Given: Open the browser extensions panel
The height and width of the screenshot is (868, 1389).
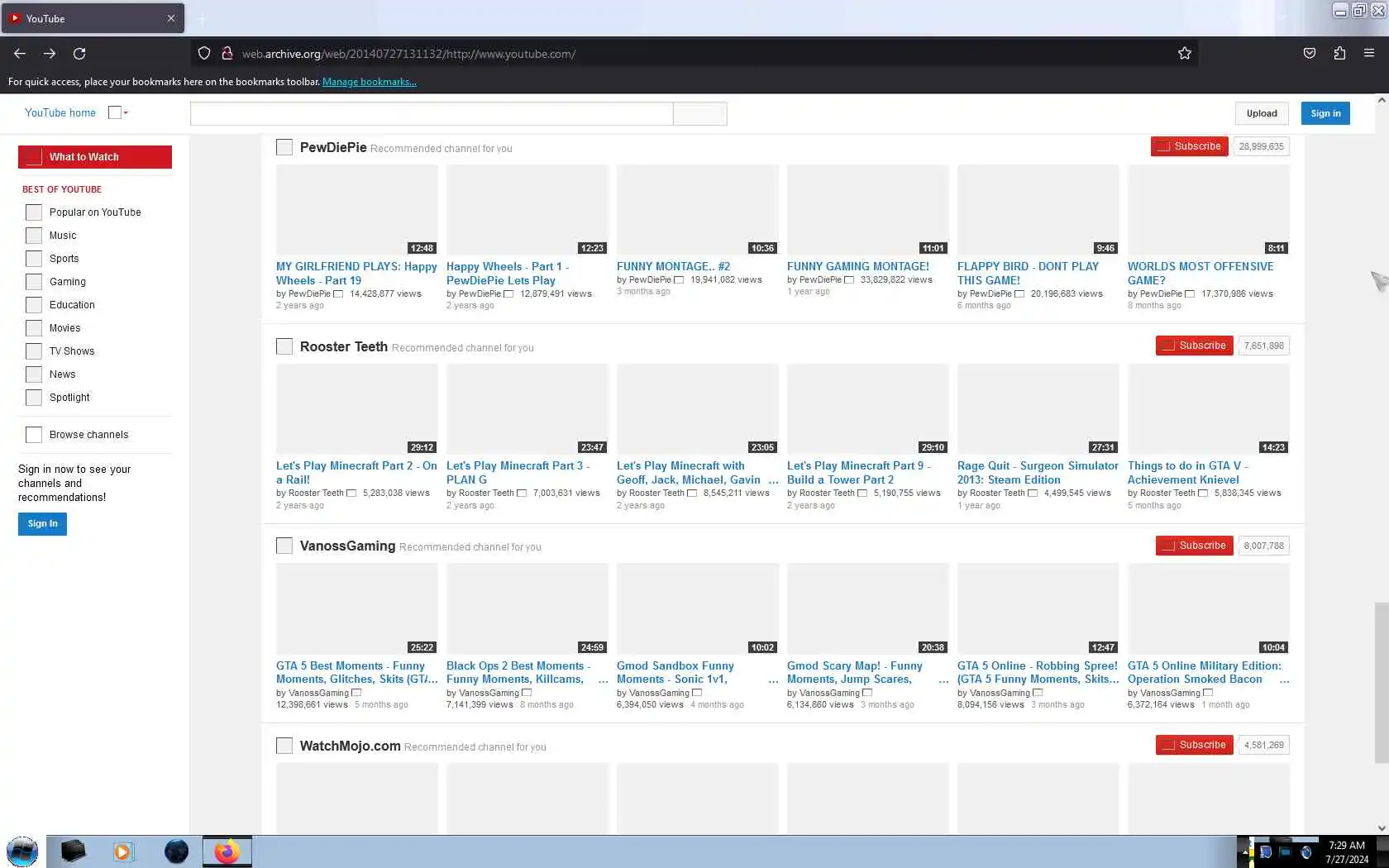Looking at the screenshot, I should (1339, 54).
